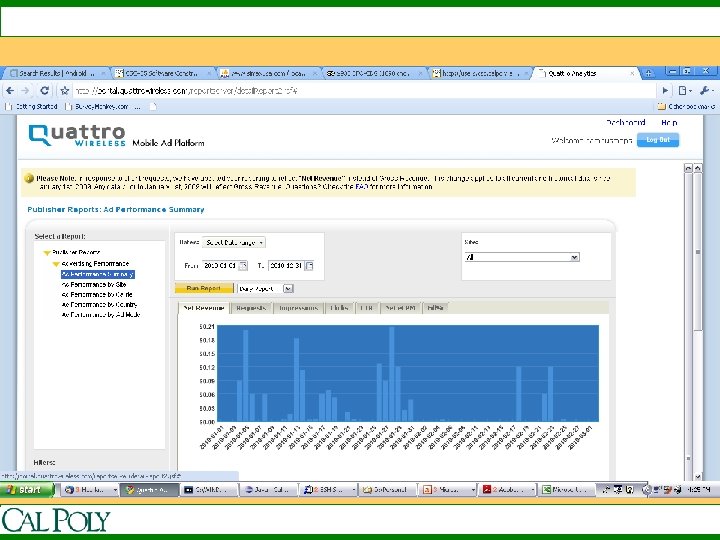Click the browser address bar

(365, 91)
